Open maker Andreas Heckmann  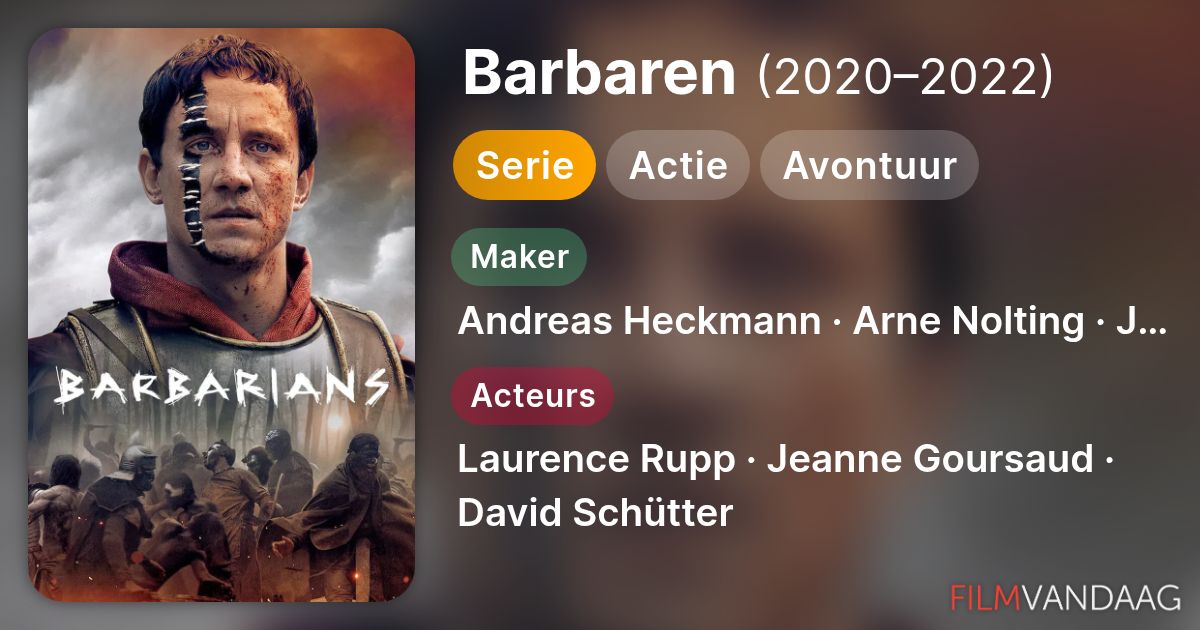(638, 322)
